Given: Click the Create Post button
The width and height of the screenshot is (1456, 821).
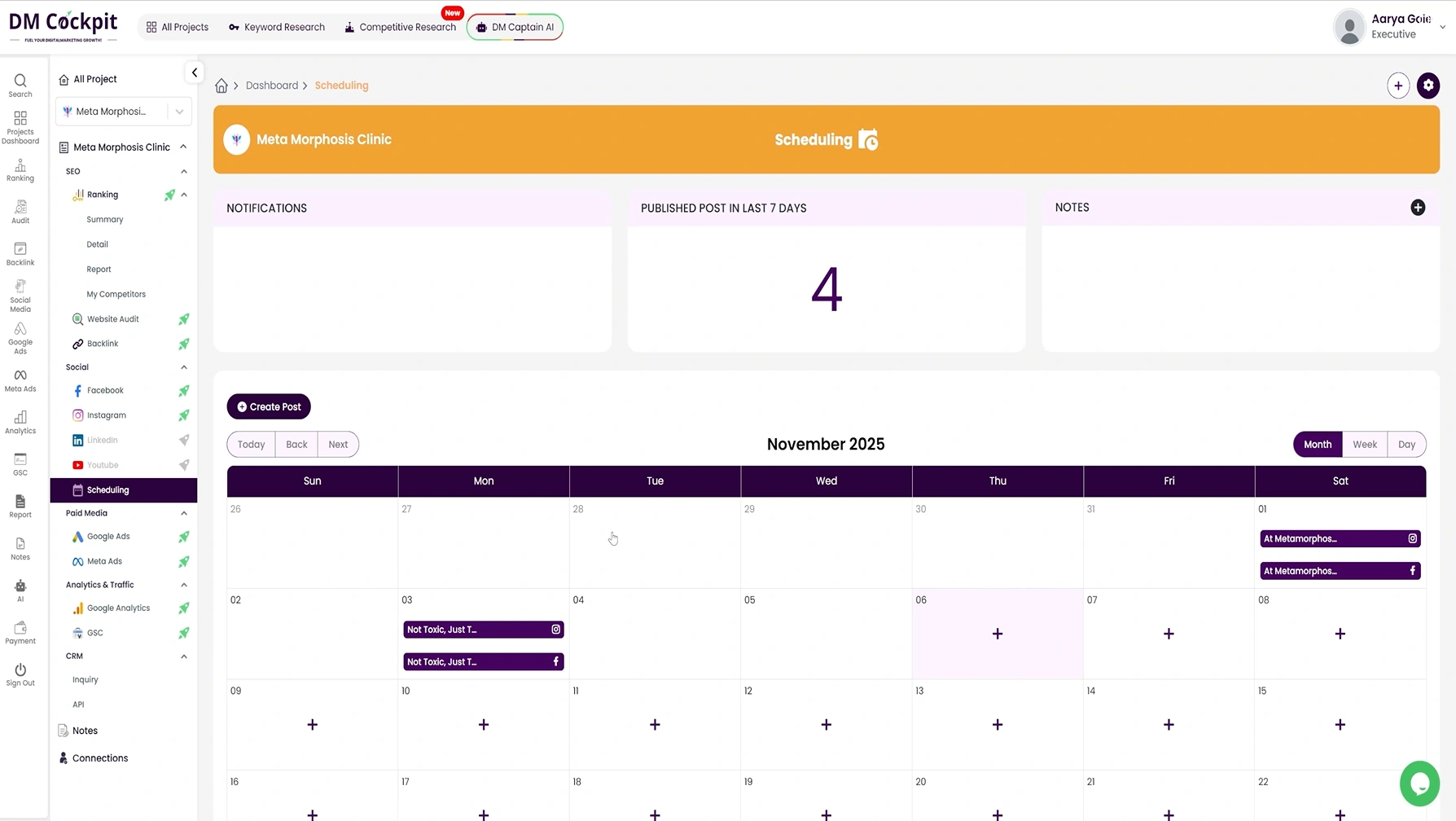Looking at the screenshot, I should (x=269, y=406).
